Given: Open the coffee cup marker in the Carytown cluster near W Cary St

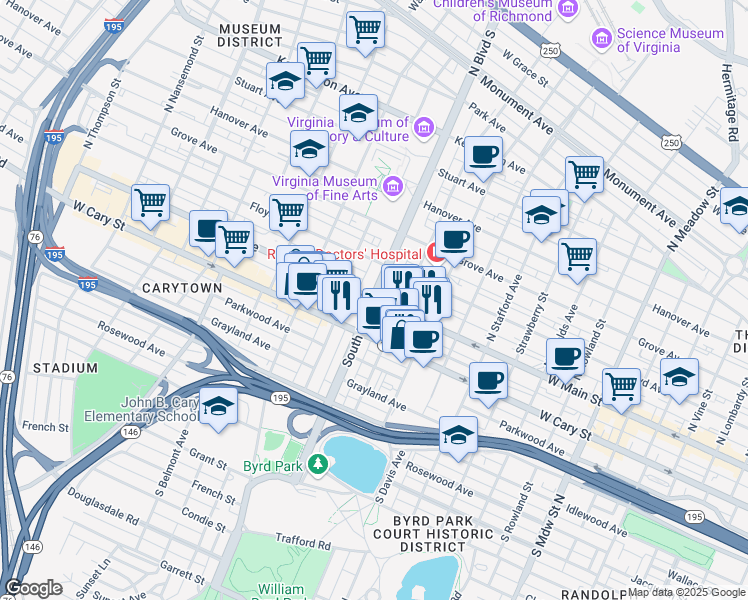Looking at the screenshot, I should pos(307,283).
